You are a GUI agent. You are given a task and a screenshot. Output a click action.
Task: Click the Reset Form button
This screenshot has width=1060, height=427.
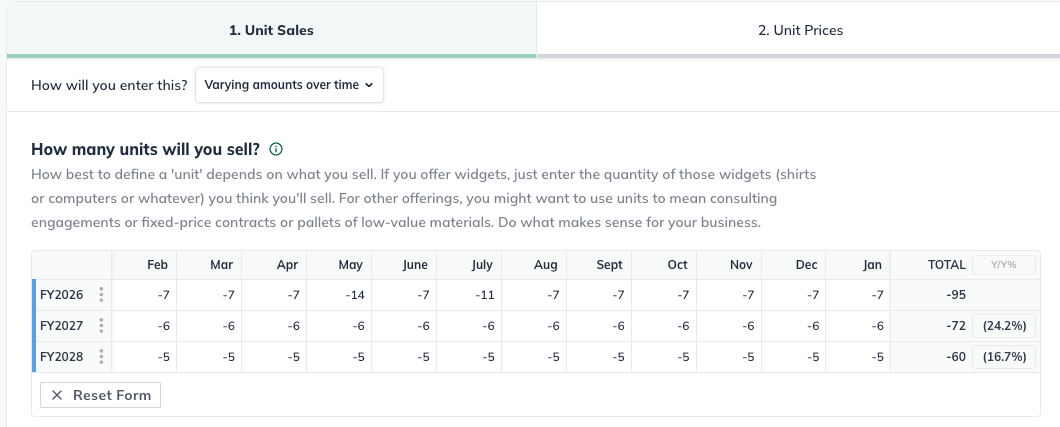coord(100,395)
